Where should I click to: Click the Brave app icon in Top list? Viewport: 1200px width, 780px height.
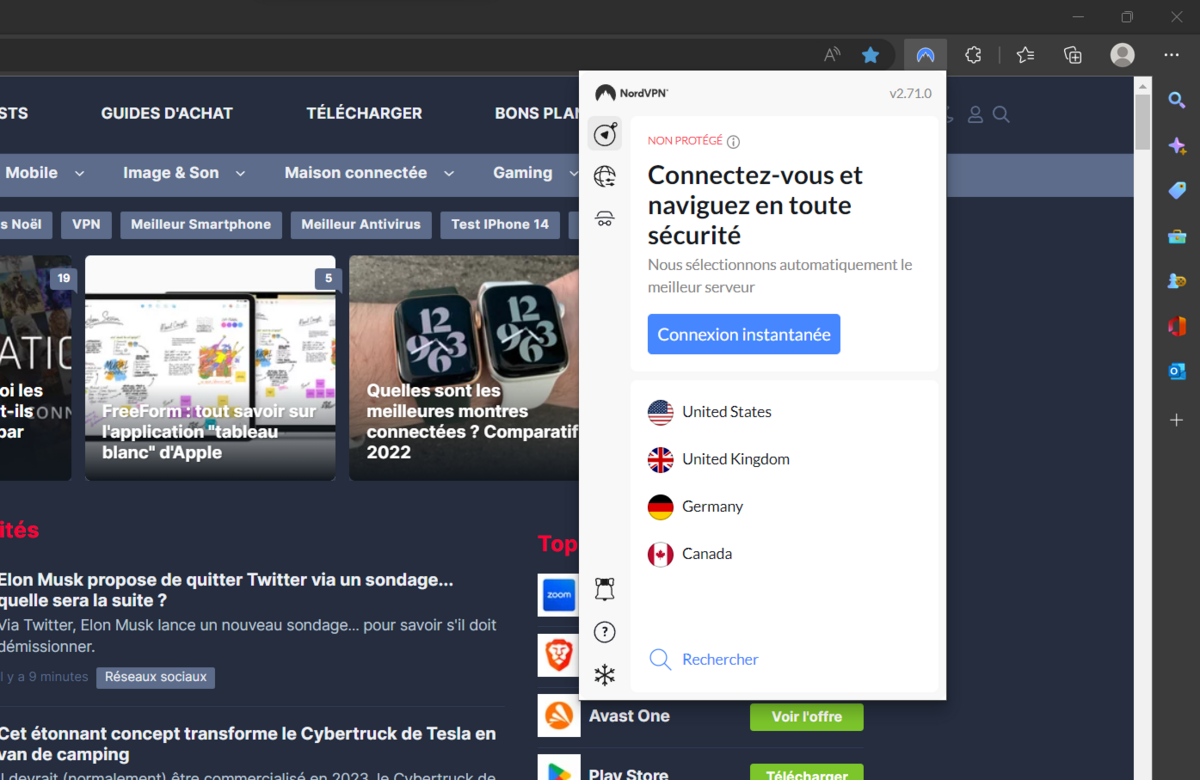(559, 655)
